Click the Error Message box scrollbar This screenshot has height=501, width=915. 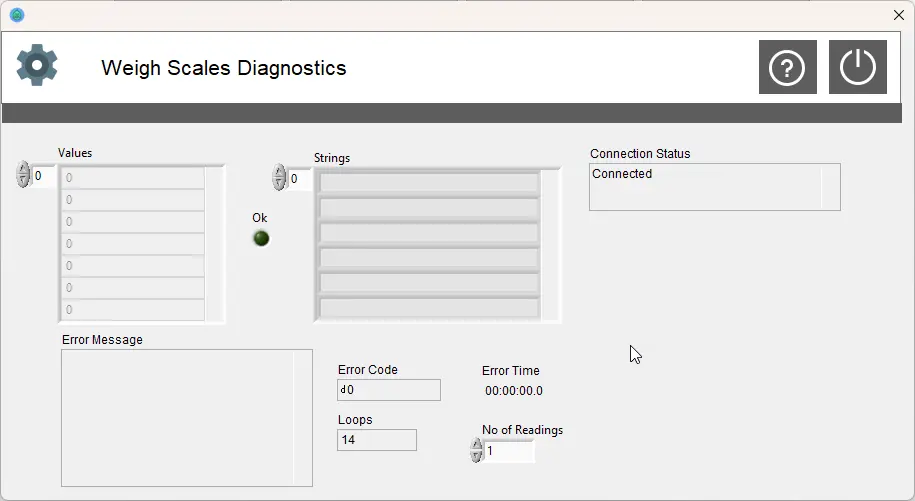point(303,418)
